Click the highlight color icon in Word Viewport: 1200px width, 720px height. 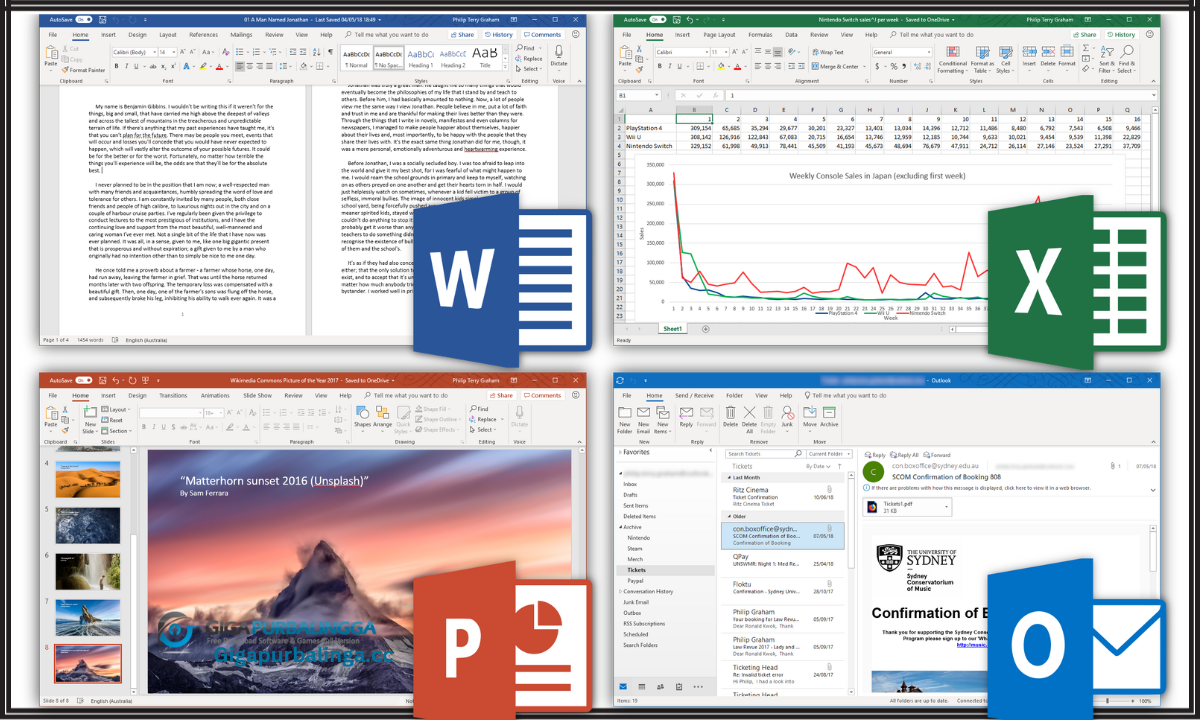[x=202, y=66]
